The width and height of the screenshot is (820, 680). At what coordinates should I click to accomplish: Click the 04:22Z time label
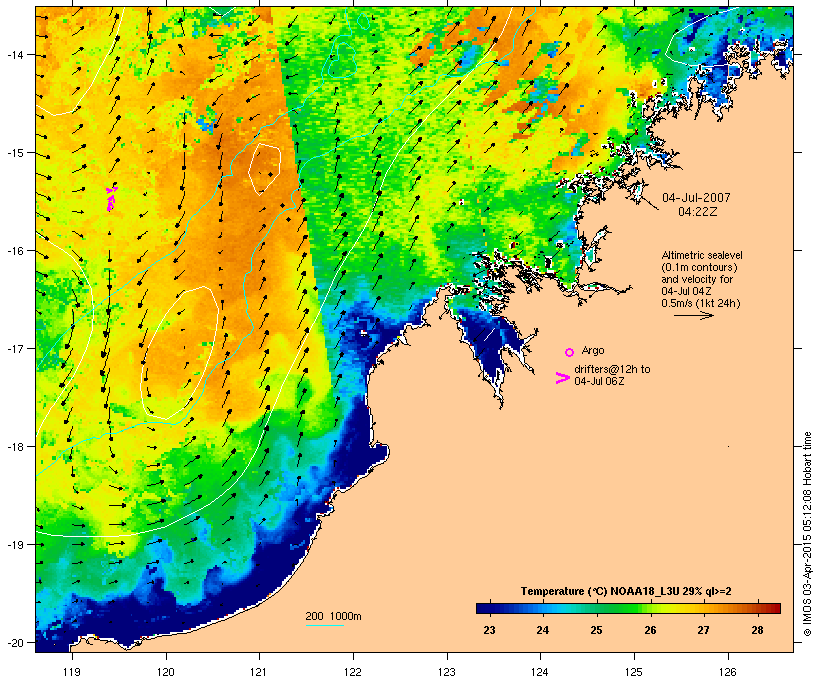pos(698,212)
